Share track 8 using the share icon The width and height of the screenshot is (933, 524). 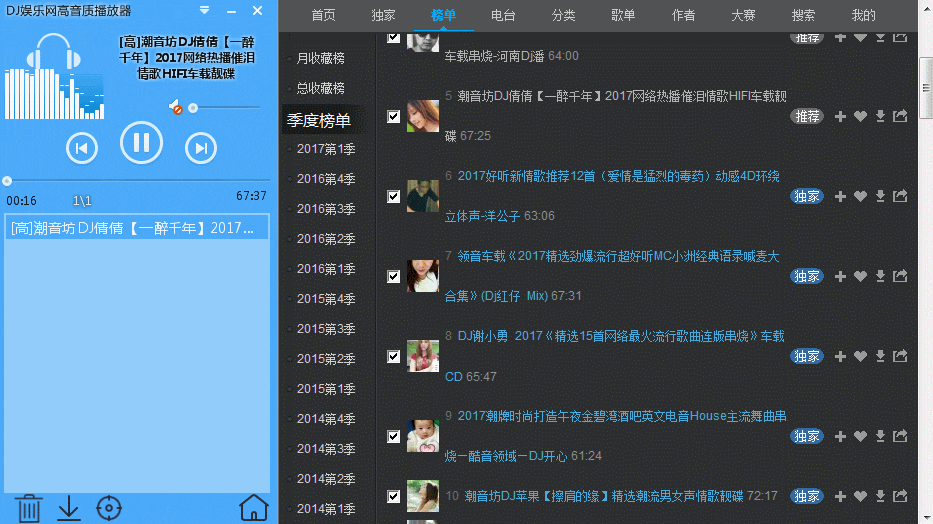[x=900, y=356]
